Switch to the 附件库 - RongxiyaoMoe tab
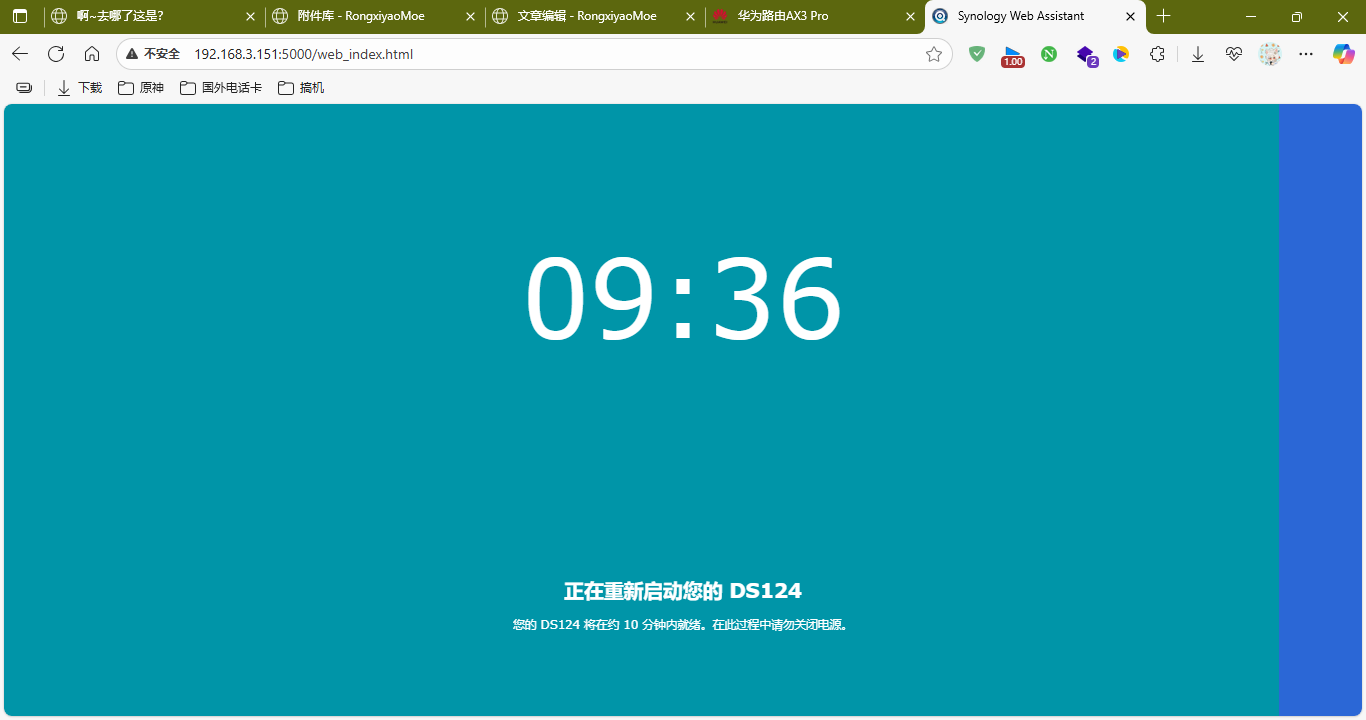This screenshot has height=720, width=1366. (x=374, y=16)
